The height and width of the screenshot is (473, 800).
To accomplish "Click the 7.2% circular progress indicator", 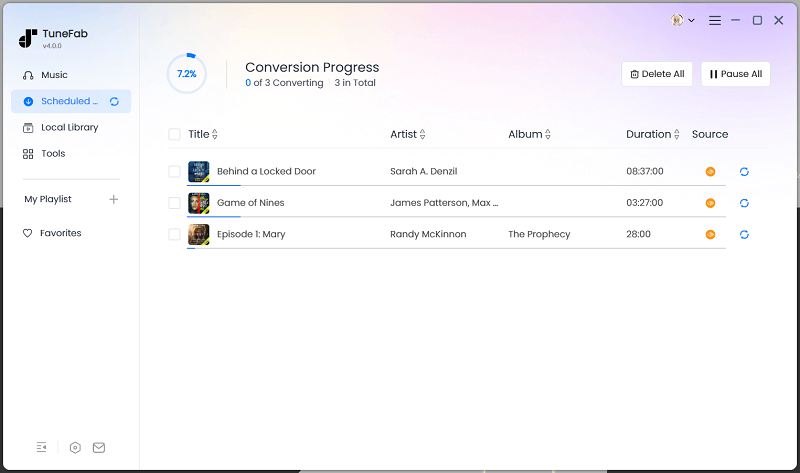I will pyautogui.click(x=187, y=74).
